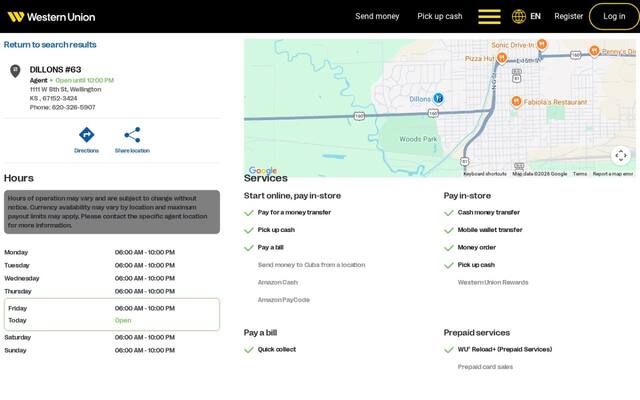
Task: Click Fabiola's Restaurant map marker
Action: pyautogui.click(x=516, y=101)
